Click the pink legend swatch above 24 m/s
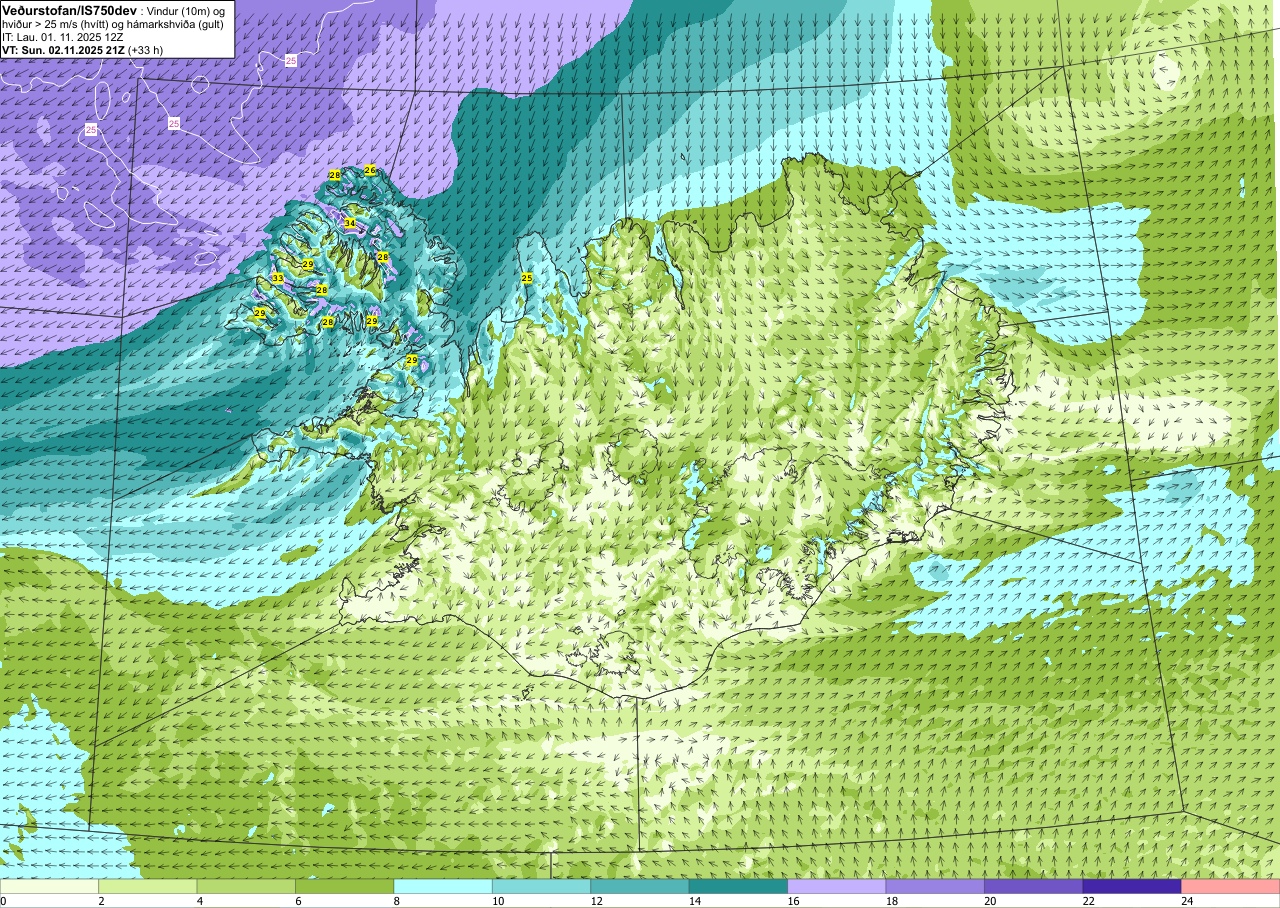Viewport: 1280px width, 908px height. tap(1231, 886)
